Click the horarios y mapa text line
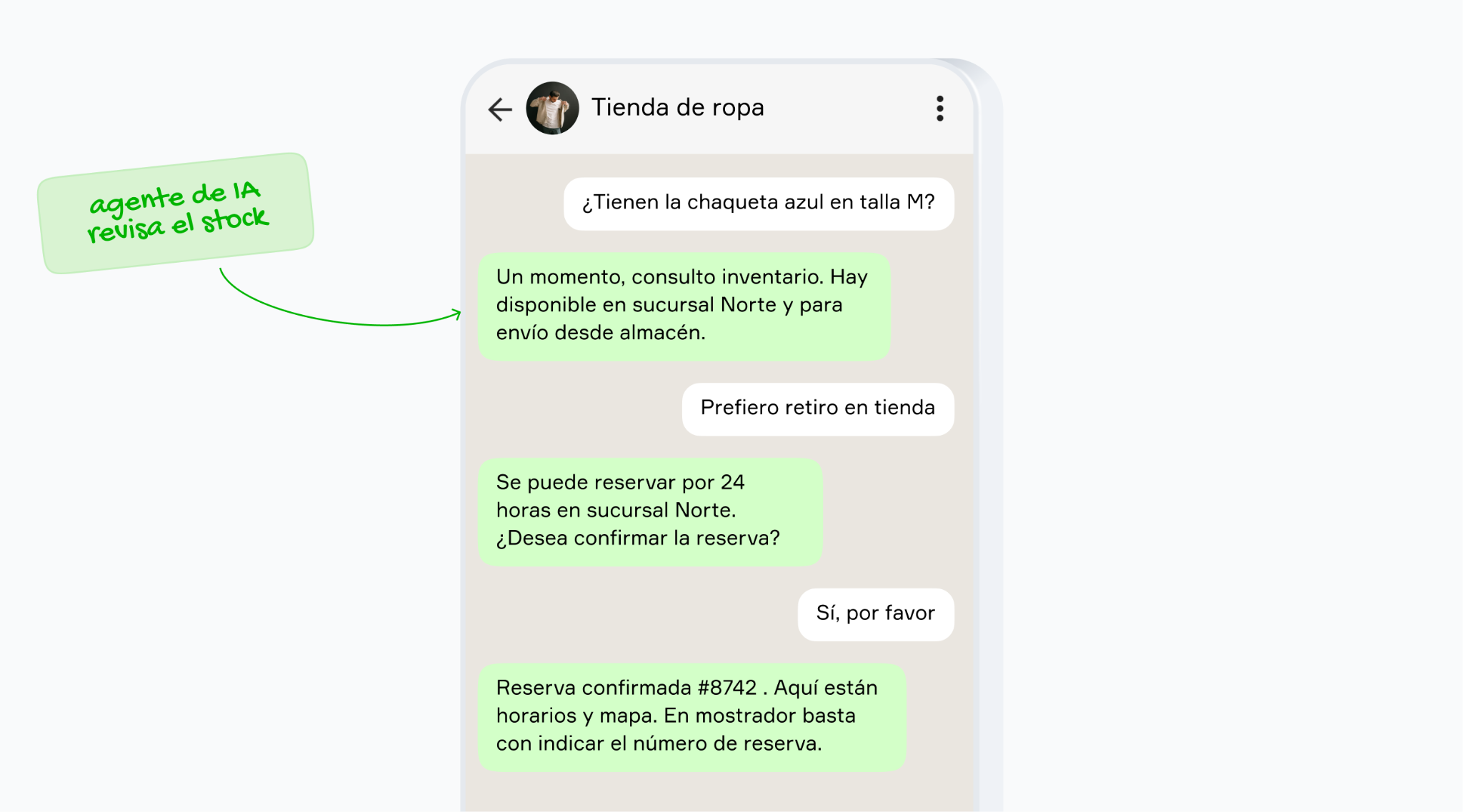Viewport: 1463px width, 812px height. [676, 716]
